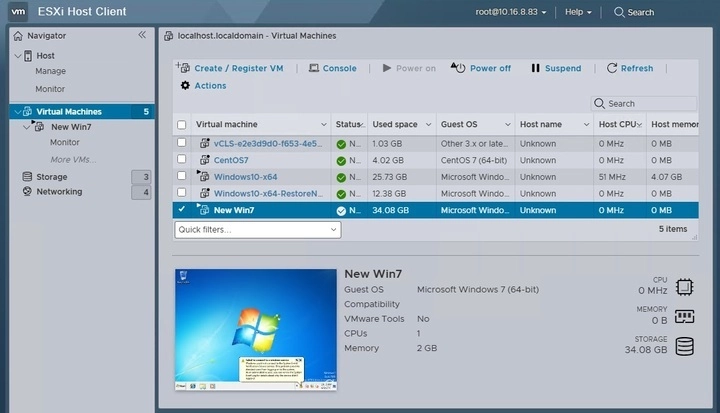720x413 pixels.
Task: Click the breadcrumb VM icon beside localhost.localdomain
Action: pyautogui.click(x=169, y=36)
